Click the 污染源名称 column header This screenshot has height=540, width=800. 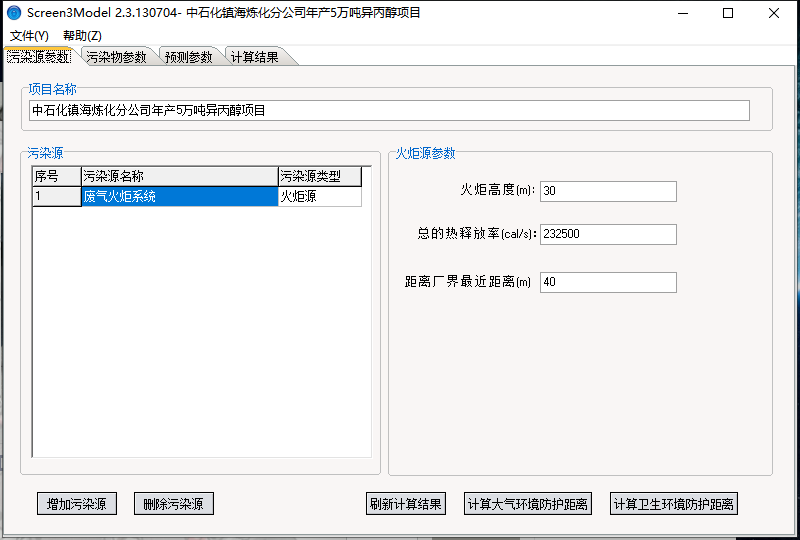[180, 177]
